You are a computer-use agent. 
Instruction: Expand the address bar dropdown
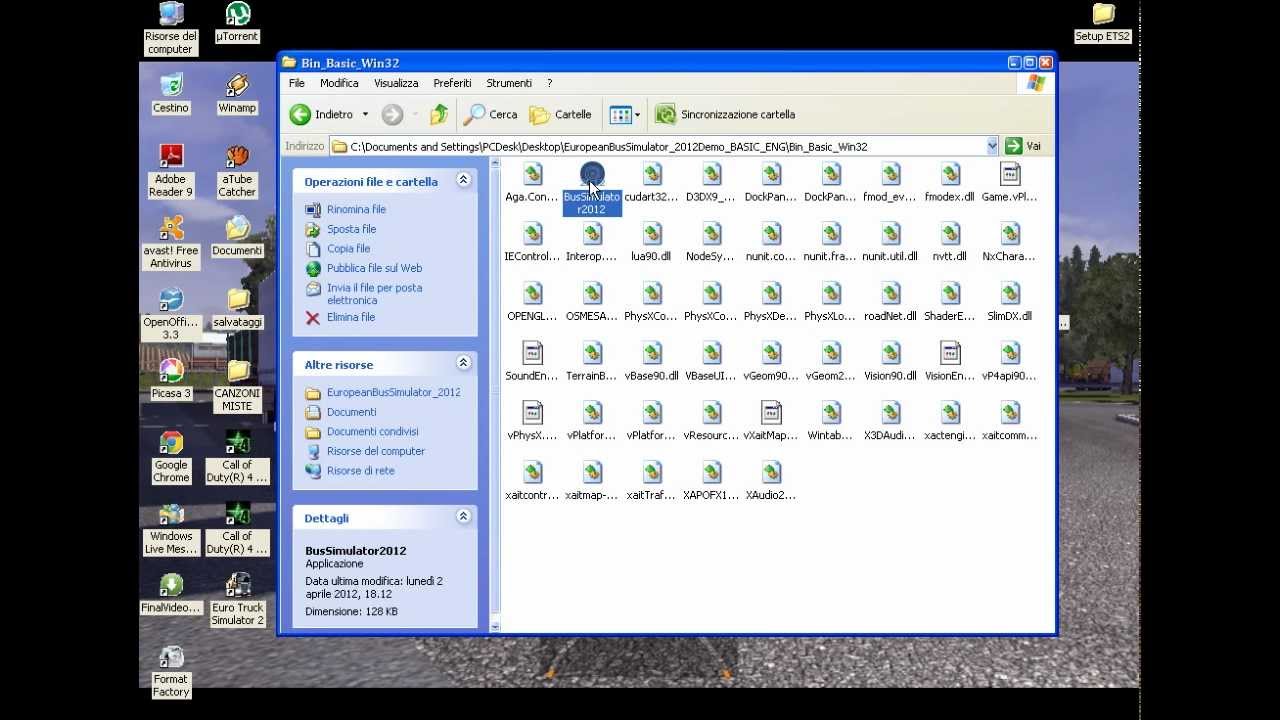tap(992, 147)
